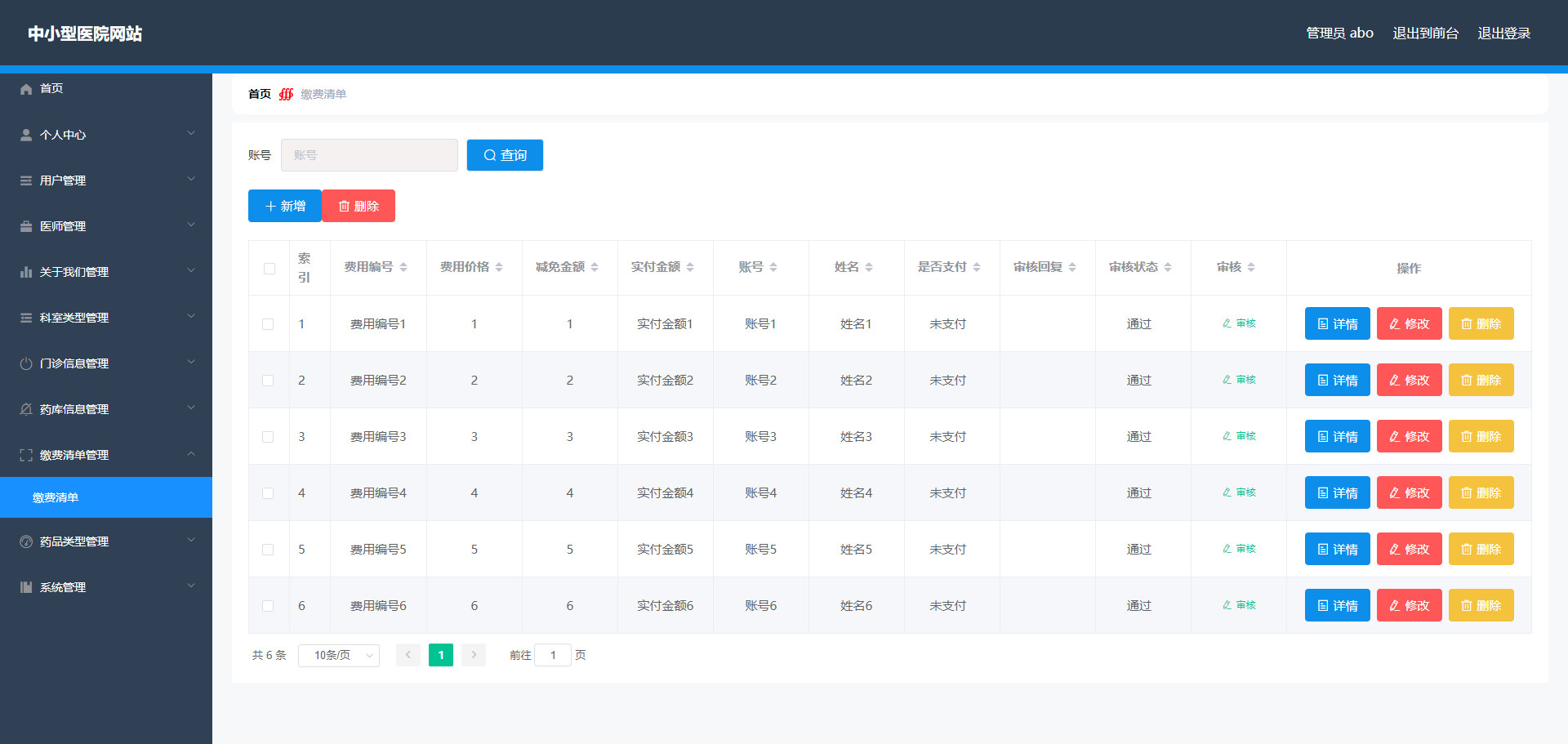The image size is (1568, 744).
Task: Select page 1 in pagination
Action: (441, 655)
